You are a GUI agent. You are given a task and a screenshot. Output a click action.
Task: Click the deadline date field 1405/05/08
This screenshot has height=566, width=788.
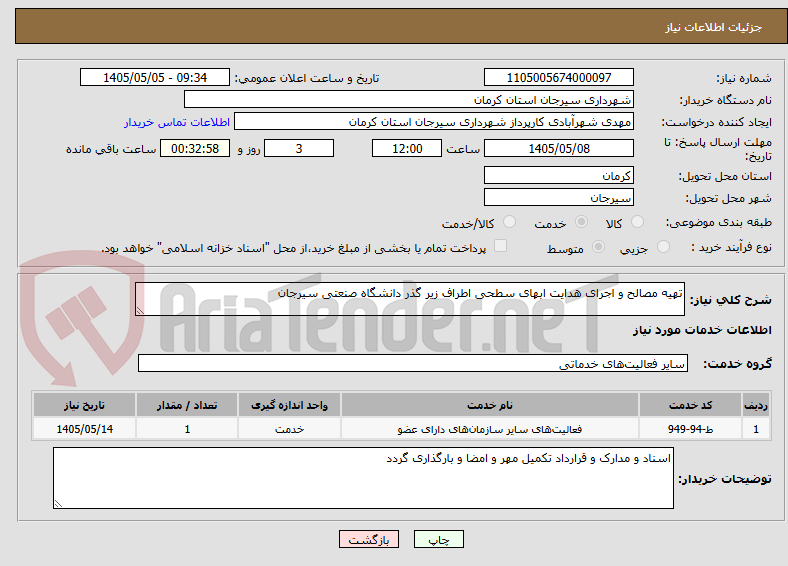point(558,148)
